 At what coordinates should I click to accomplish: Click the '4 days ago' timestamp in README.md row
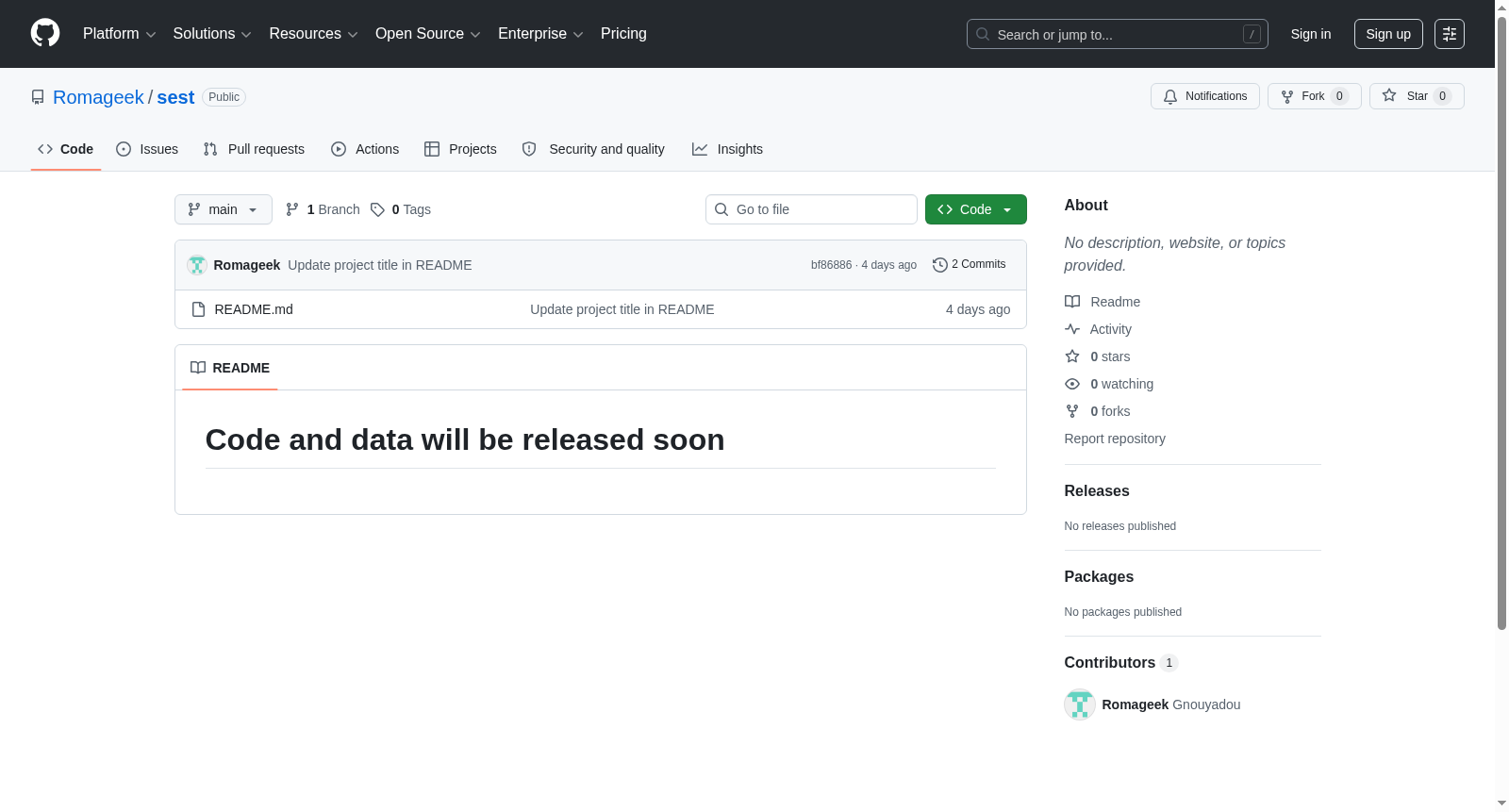click(978, 309)
